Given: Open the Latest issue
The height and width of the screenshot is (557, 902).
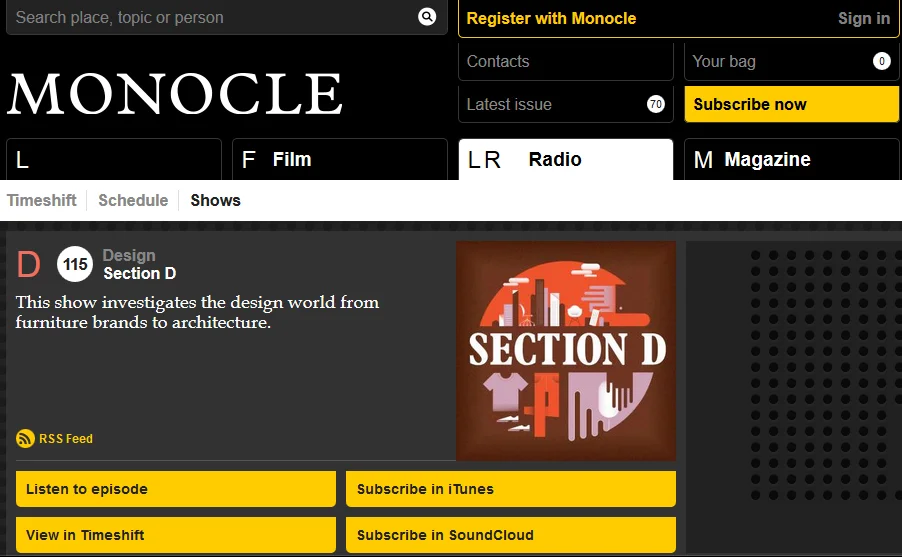Looking at the screenshot, I should 565,104.
